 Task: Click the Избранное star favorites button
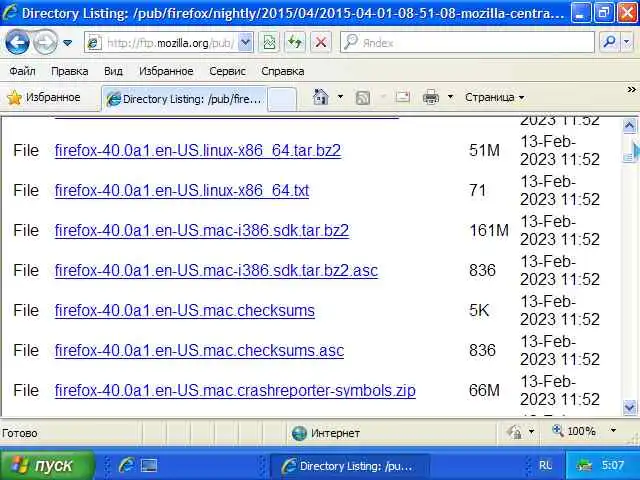[x=44, y=98]
